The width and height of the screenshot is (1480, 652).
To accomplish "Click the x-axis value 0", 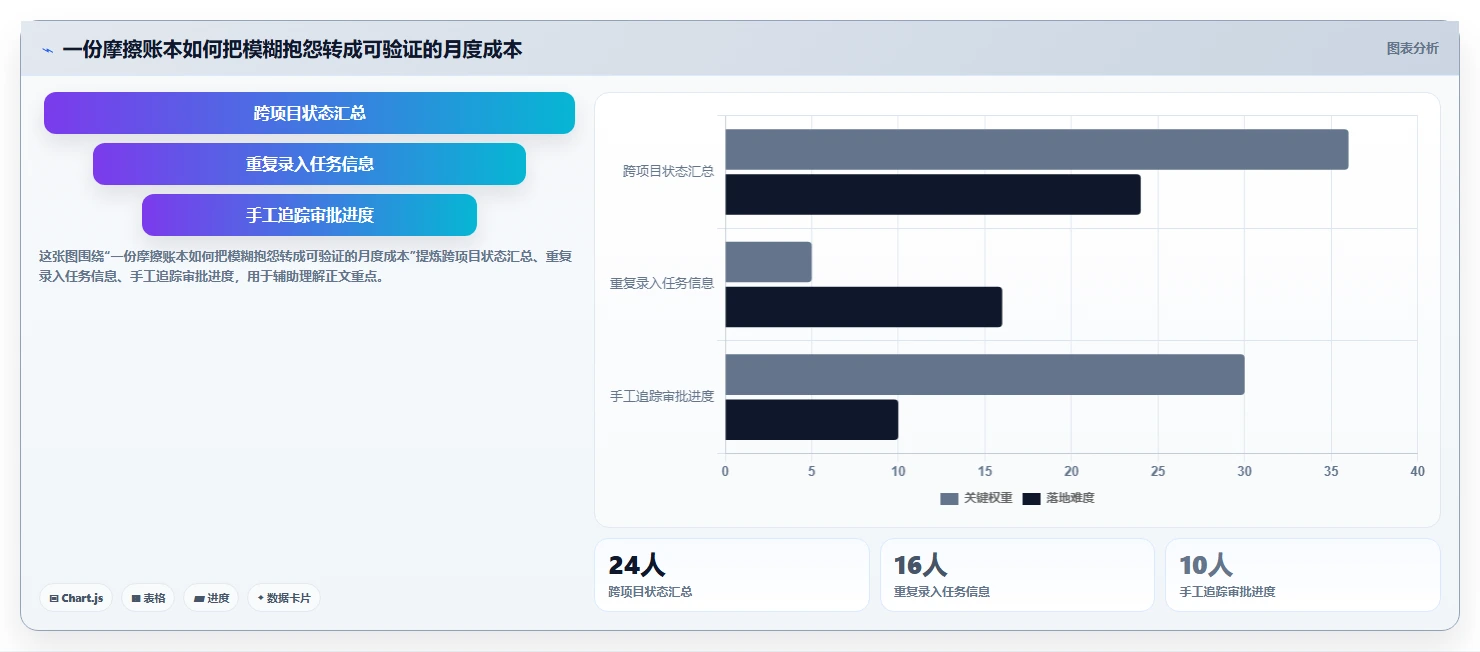I will pos(725,471).
